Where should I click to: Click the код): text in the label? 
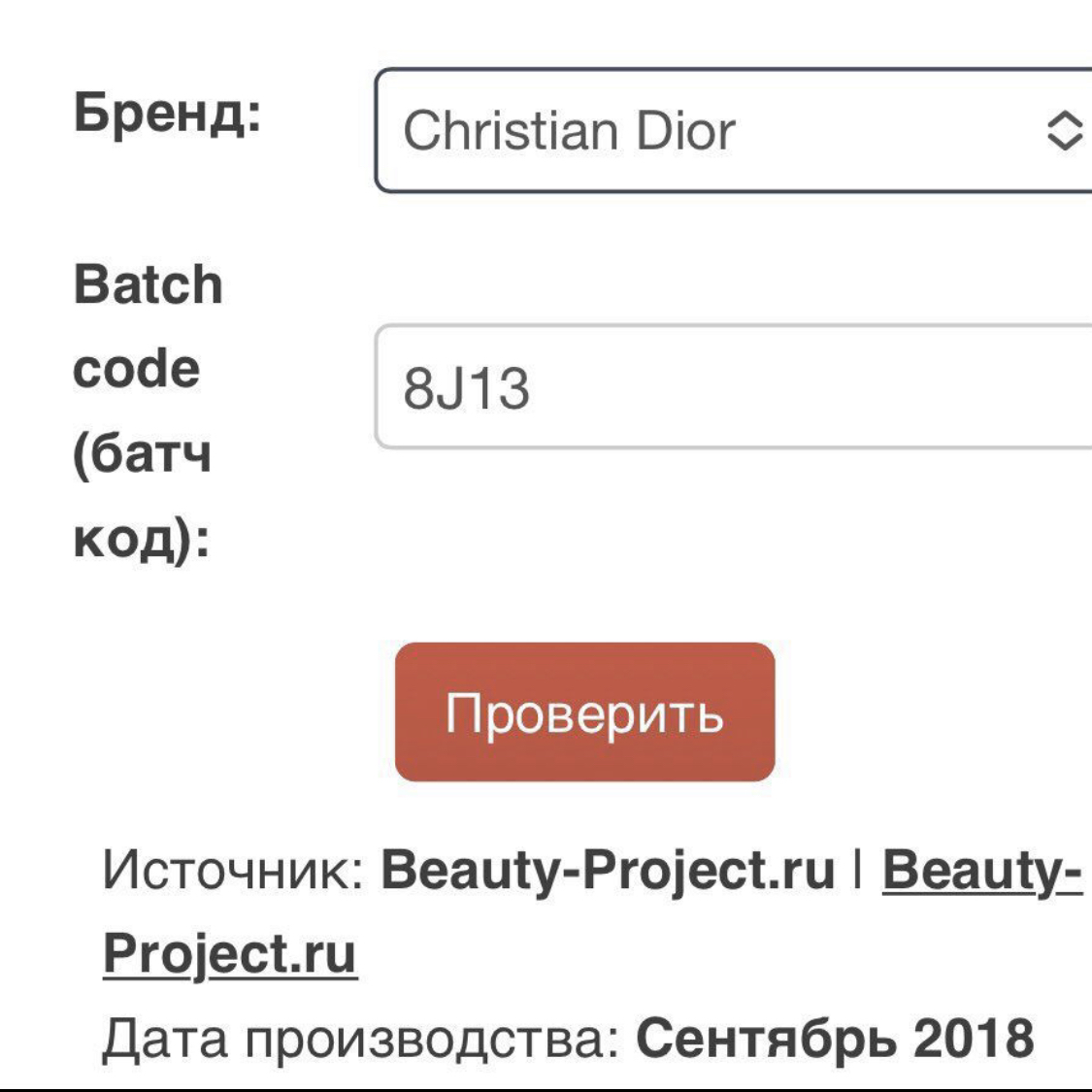coord(142,537)
